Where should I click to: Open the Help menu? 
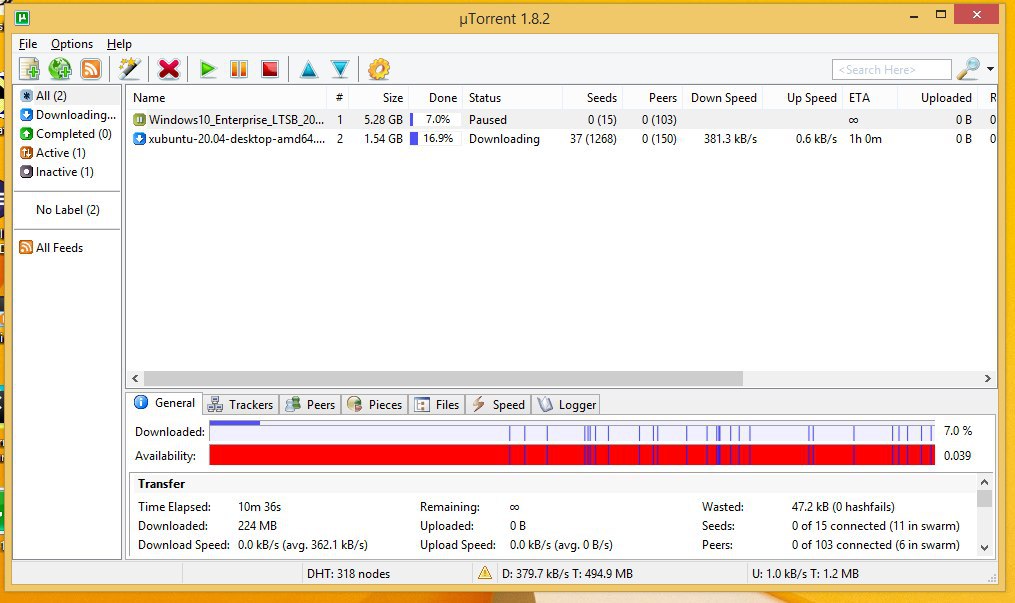click(119, 43)
